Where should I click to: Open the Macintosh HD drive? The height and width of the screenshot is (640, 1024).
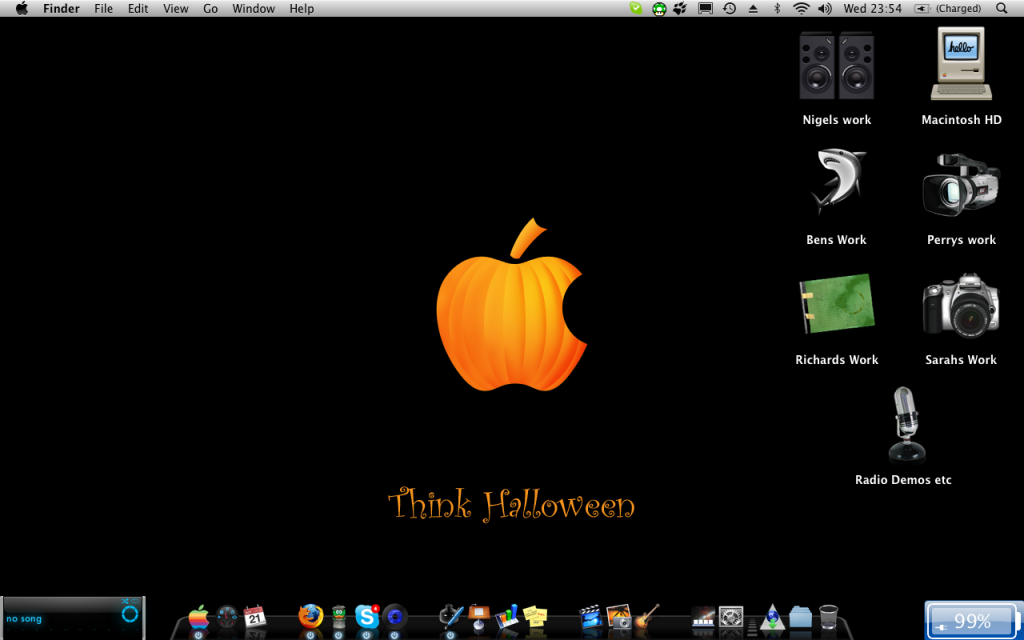(961, 64)
